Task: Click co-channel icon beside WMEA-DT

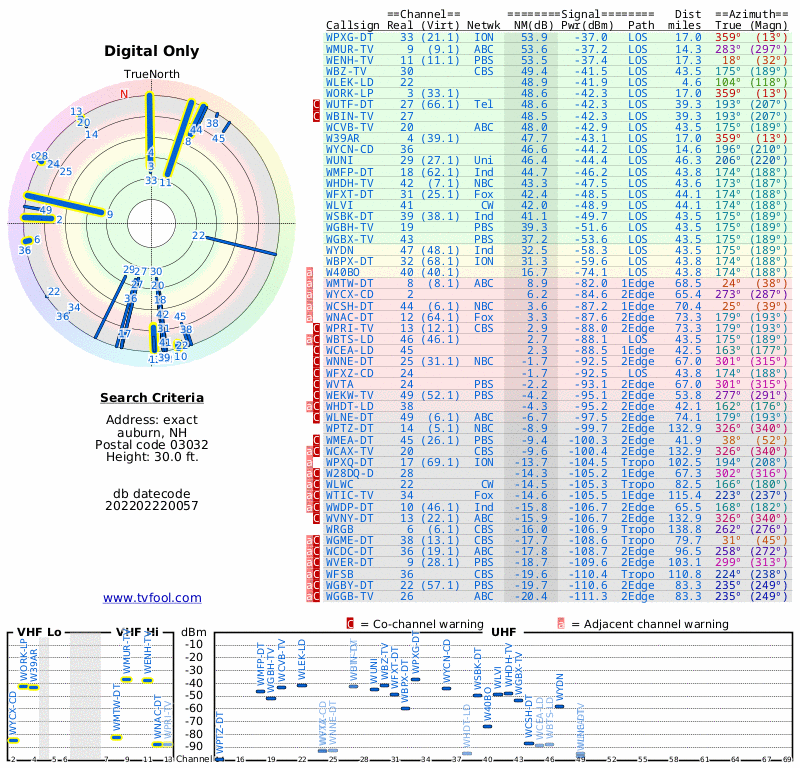Action: click(316, 440)
